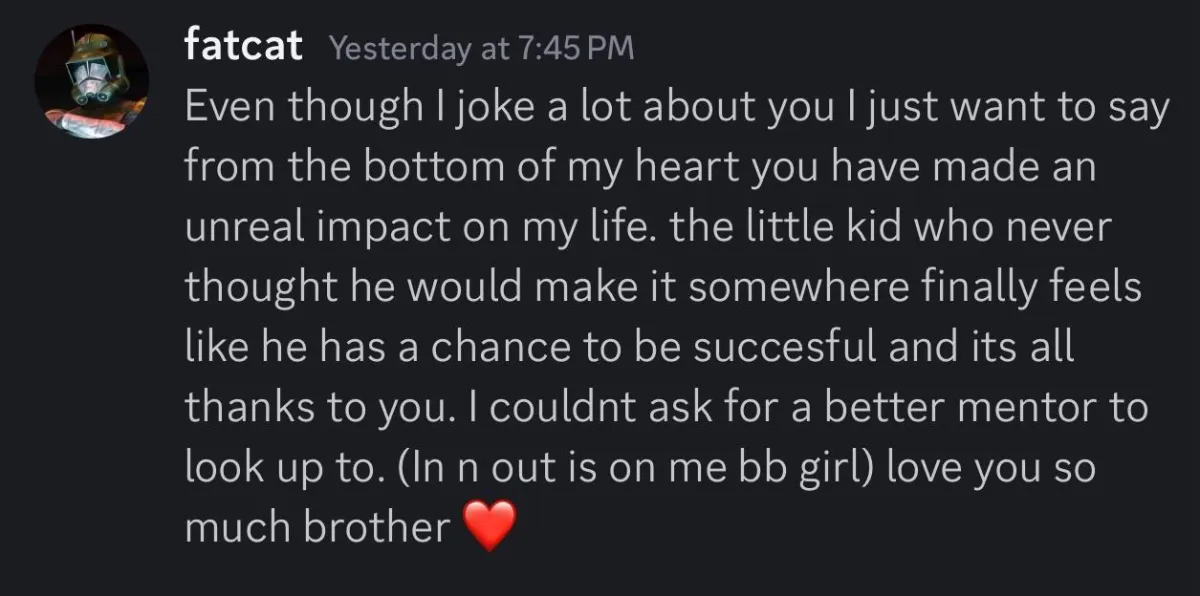The height and width of the screenshot is (596, 1200).
Task: Click the red heart emoji
Action: click(x=491, y=526)
